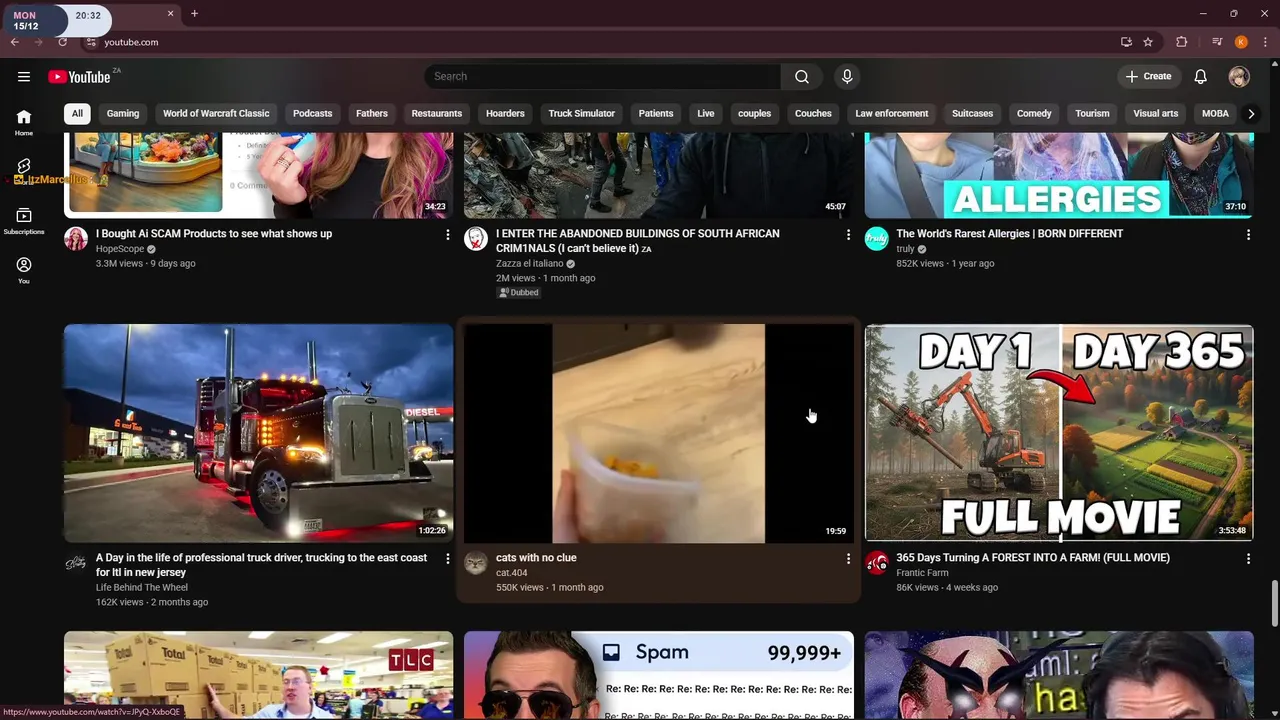Select the Comedy filter chip

coord(1034,113)
